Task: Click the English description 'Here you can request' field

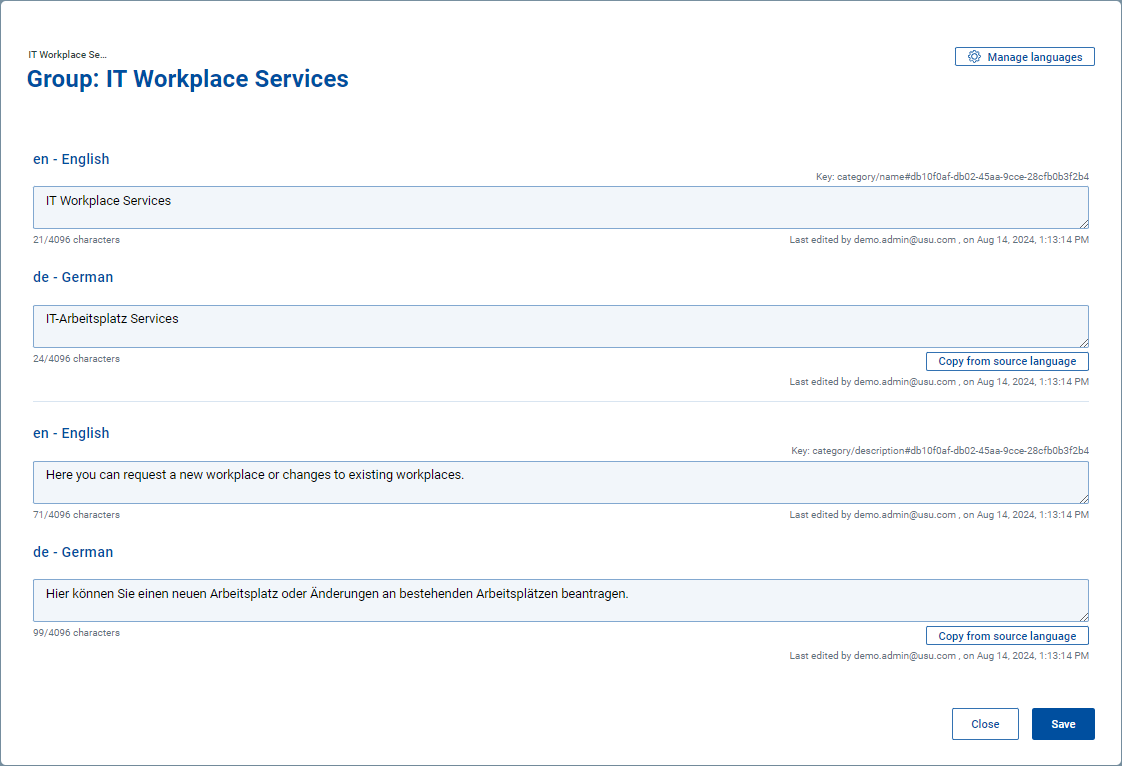Action: pos(560,482)
